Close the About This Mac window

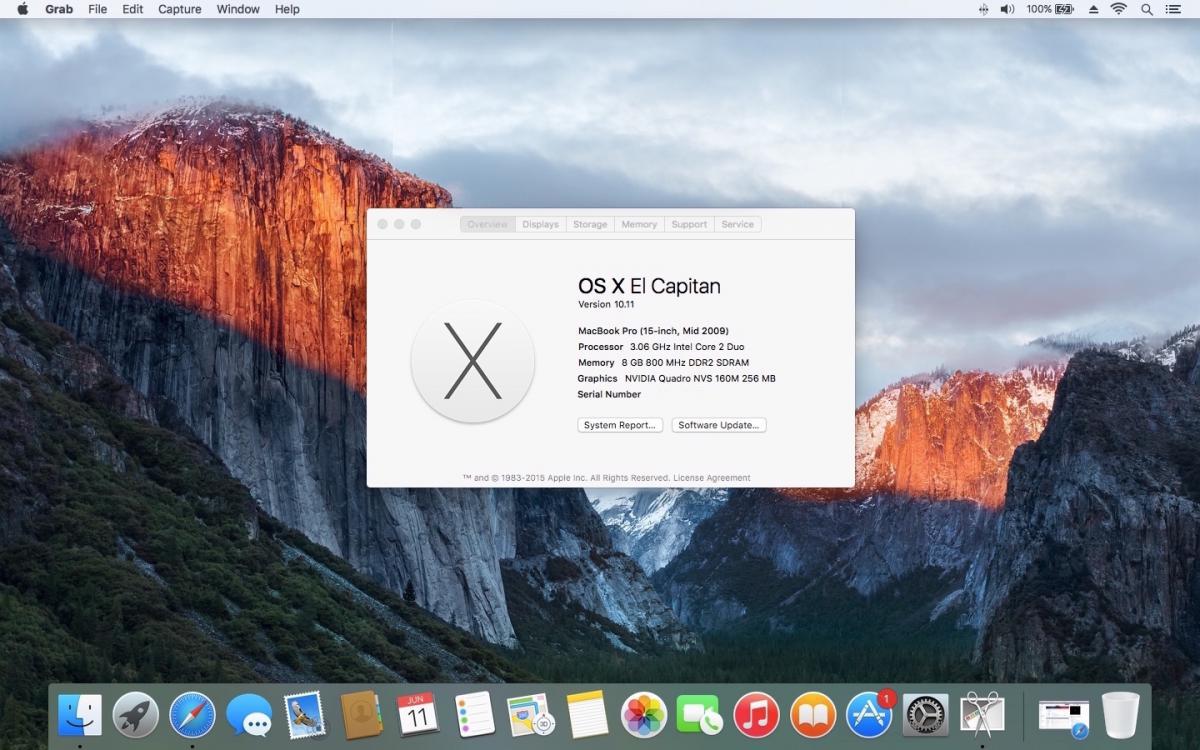[382, 224]
